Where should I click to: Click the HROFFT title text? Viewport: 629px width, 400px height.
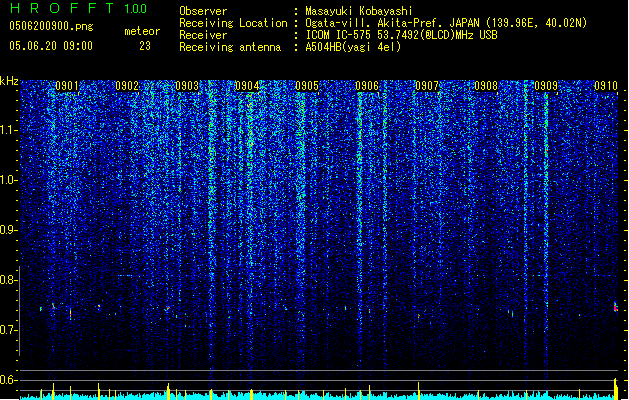62,8
